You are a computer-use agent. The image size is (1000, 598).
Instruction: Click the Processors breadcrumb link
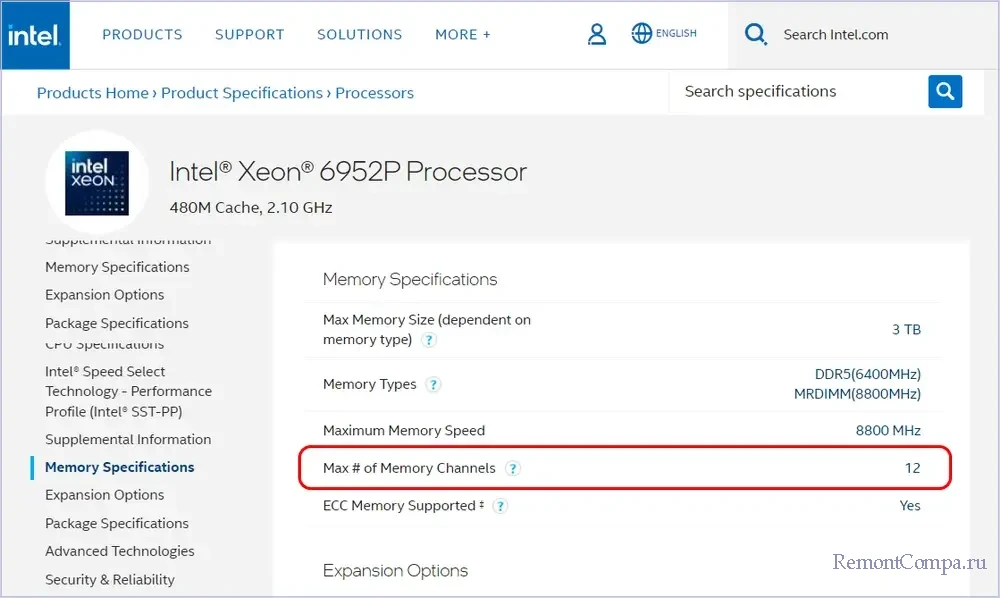[x=374, y=93]
